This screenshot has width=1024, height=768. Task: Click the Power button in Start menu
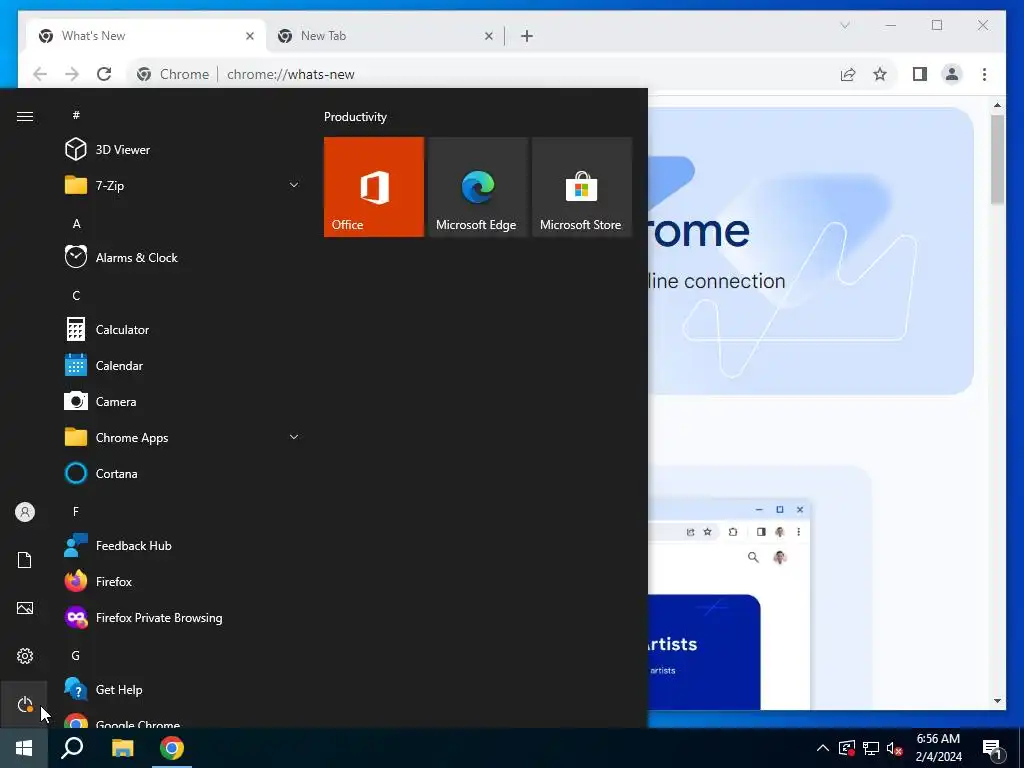click(x=25, y=704)
